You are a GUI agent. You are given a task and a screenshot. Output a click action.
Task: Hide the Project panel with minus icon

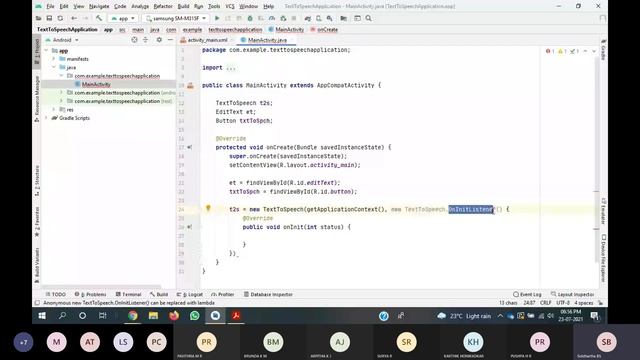tap(170, 40)
